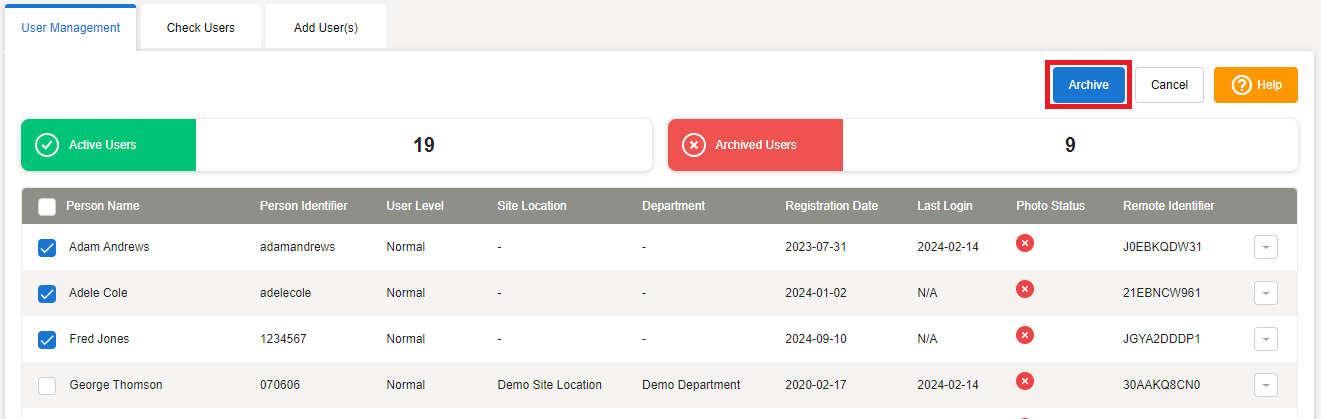Open the Add User(s) tab

tap(326, 28)
